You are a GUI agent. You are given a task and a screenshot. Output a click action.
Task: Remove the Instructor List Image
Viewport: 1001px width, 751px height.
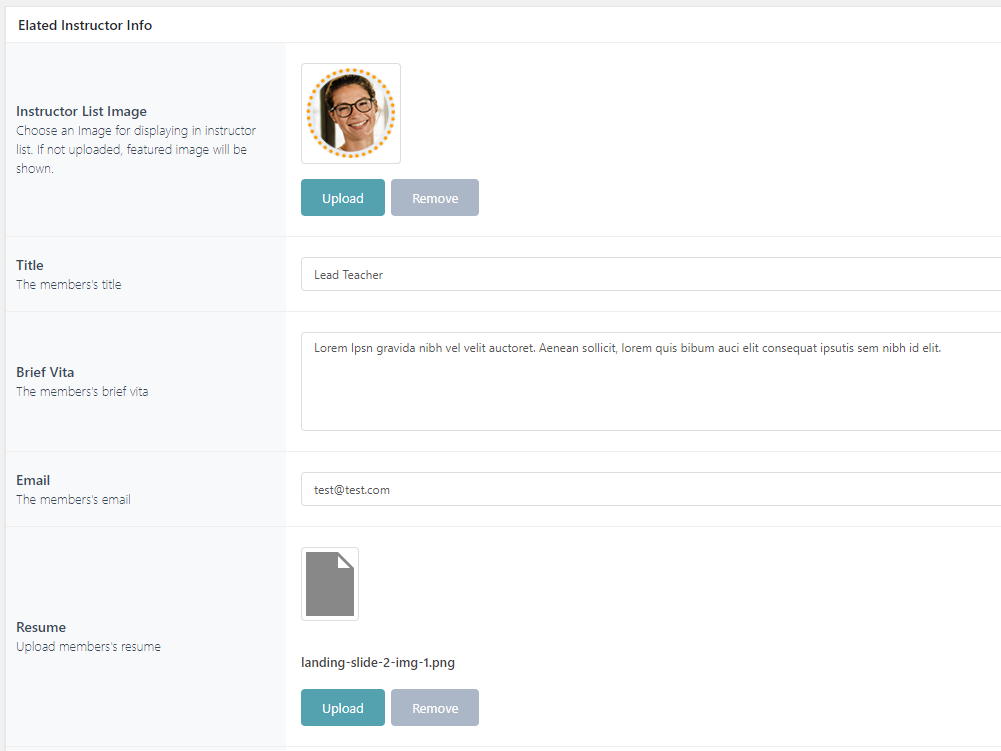pos(435,198)
